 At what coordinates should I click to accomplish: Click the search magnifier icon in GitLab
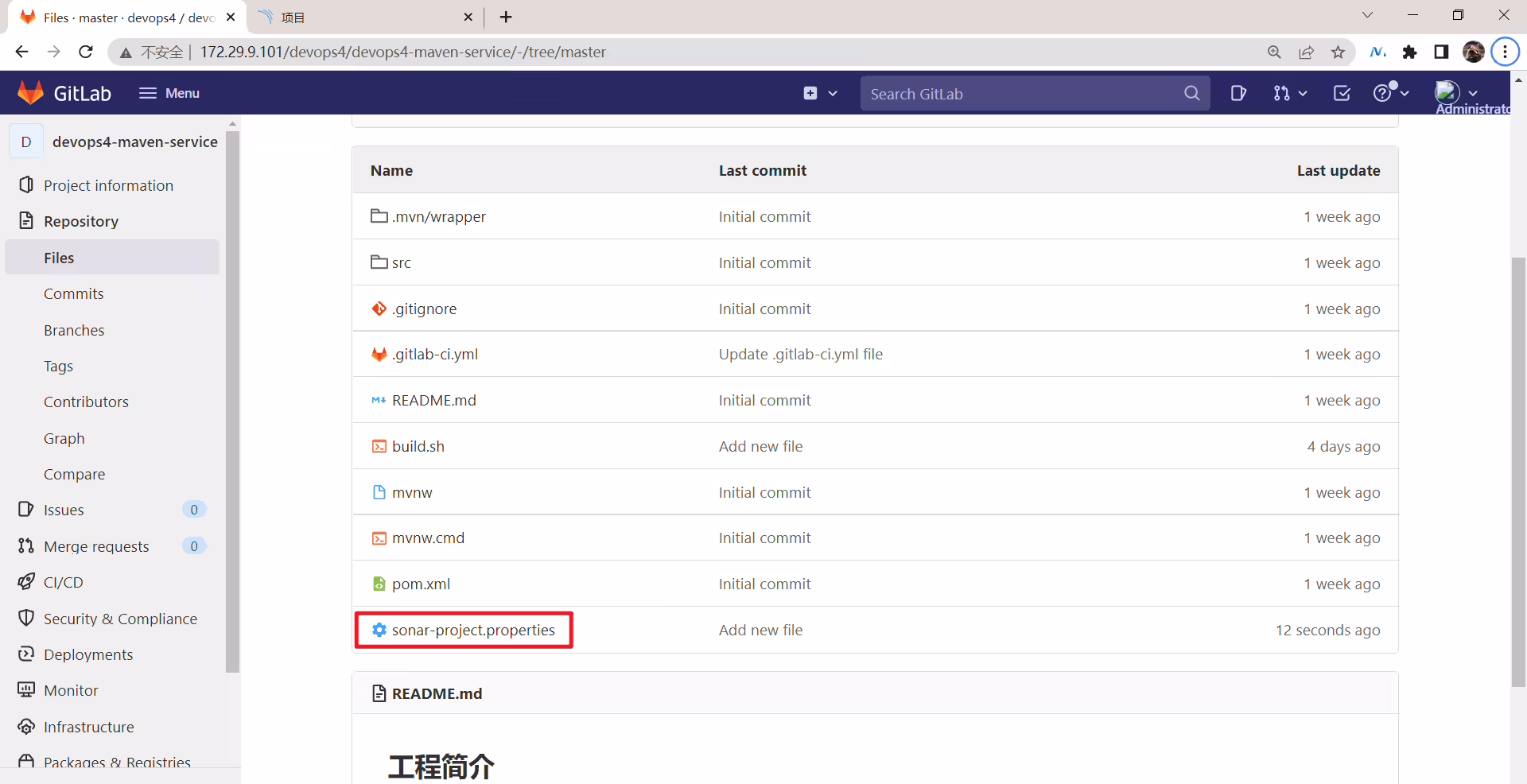click(x=1191, y=93)
